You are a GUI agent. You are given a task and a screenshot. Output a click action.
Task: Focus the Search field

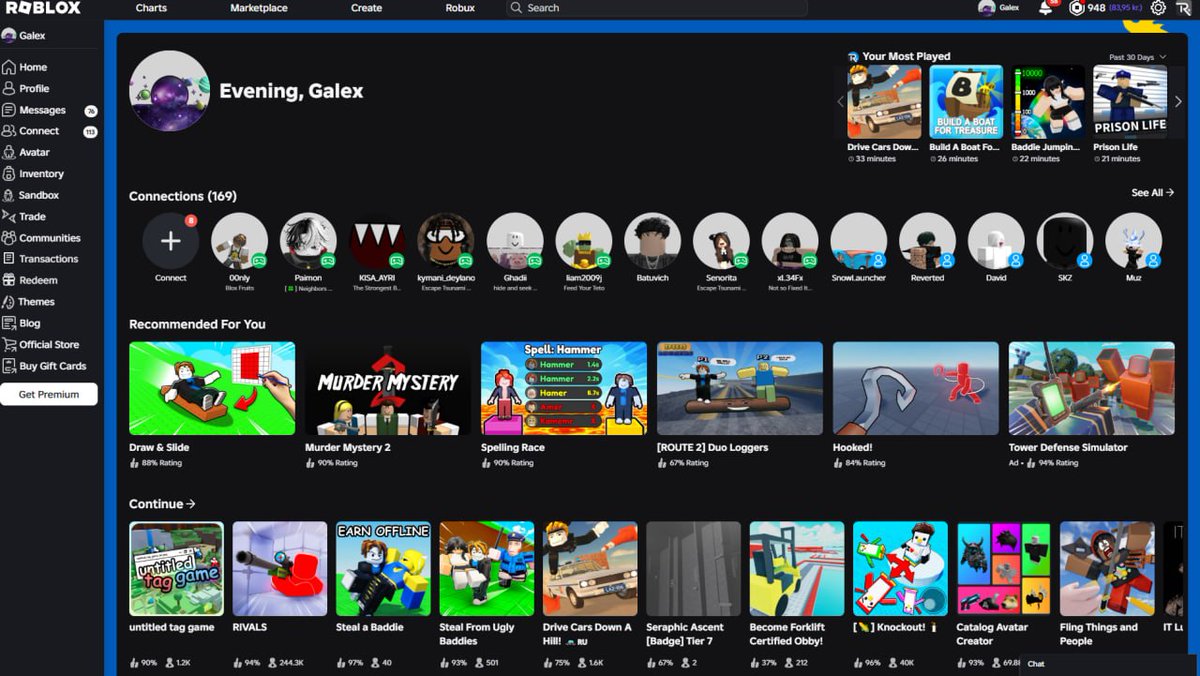click(x=657, y=8)
